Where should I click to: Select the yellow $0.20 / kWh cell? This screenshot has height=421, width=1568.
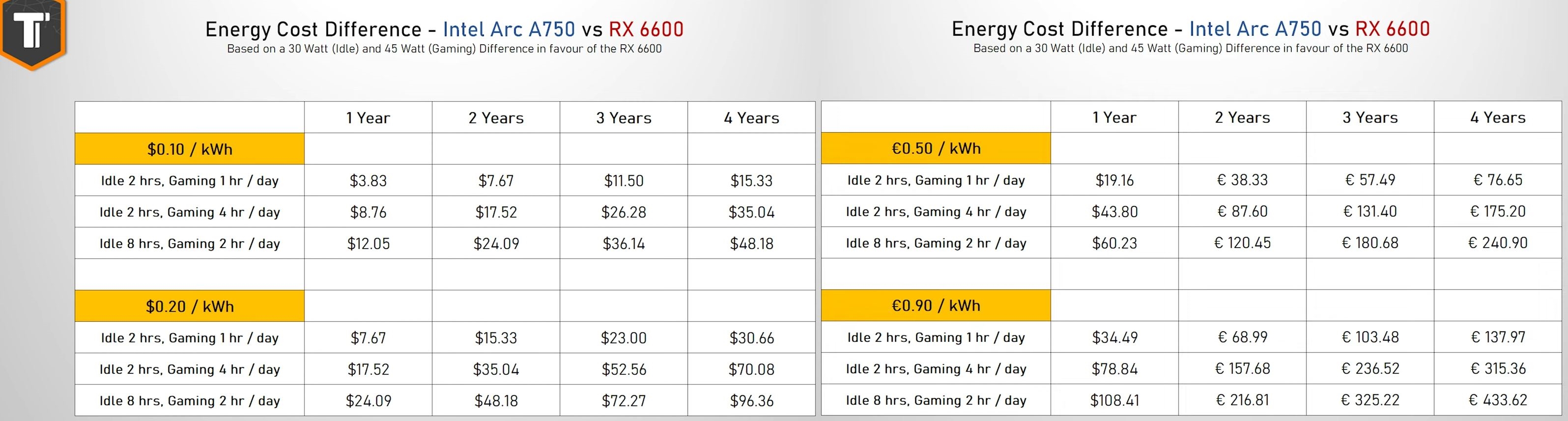click(189, 306)
